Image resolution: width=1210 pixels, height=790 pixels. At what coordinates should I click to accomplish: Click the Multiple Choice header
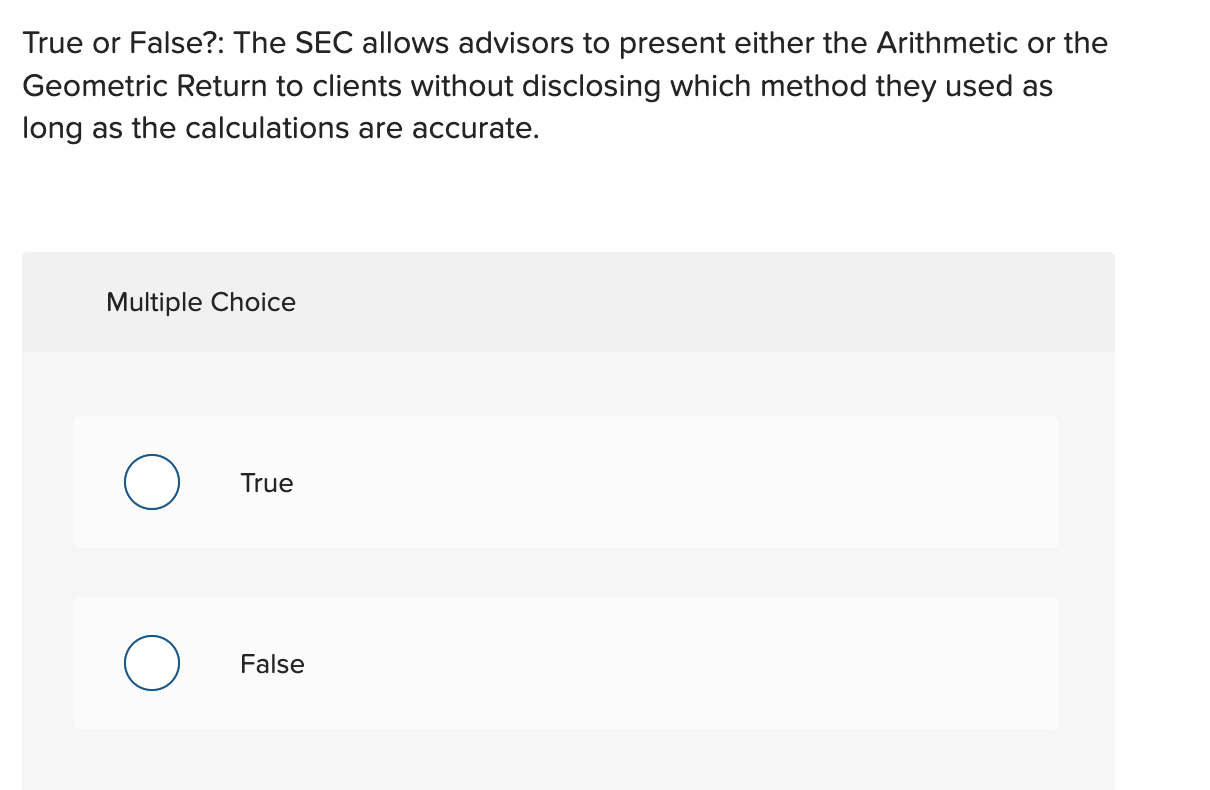pyautogui.click(x=200, y=302)
